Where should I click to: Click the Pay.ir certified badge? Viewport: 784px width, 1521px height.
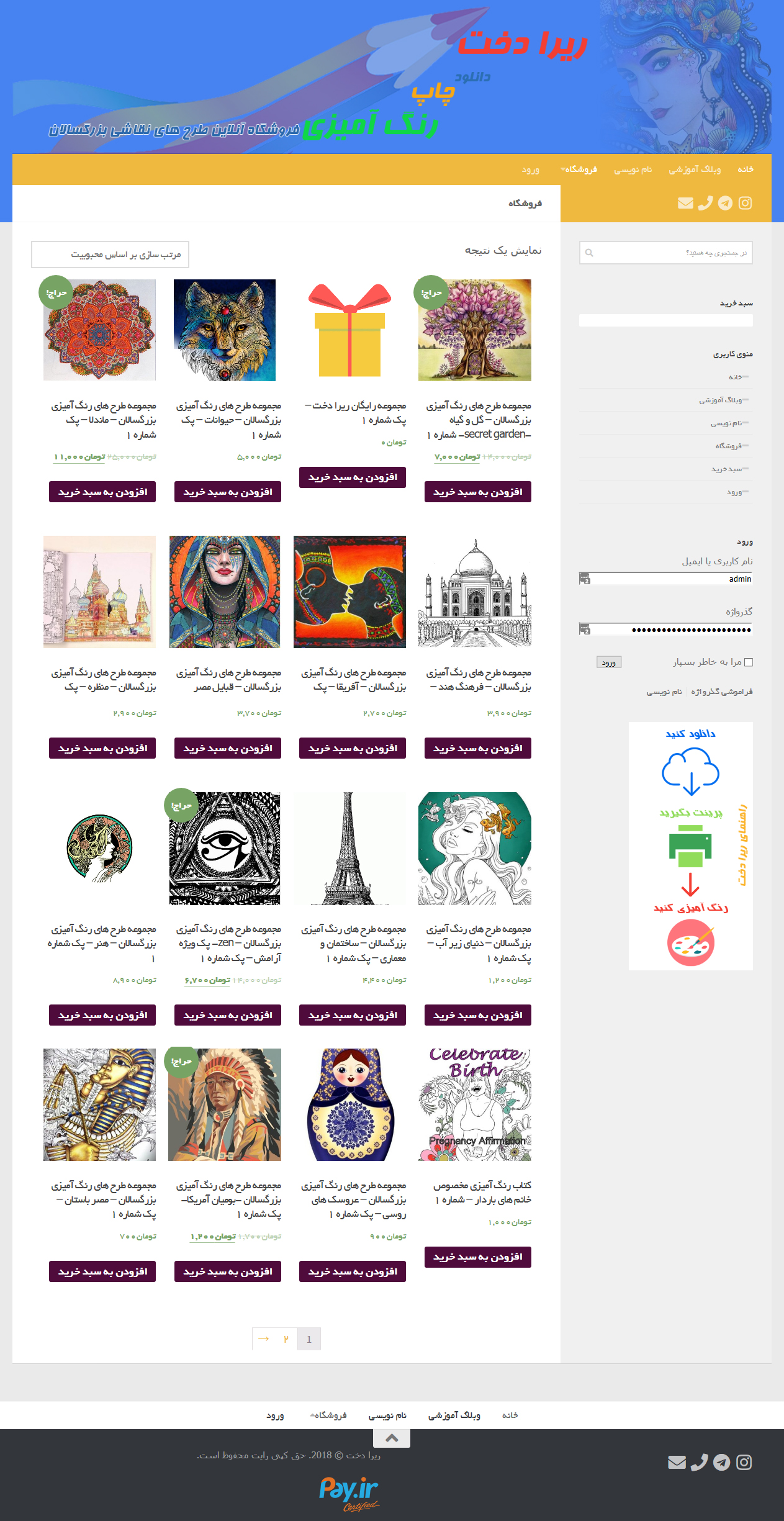click(349, 1494)
